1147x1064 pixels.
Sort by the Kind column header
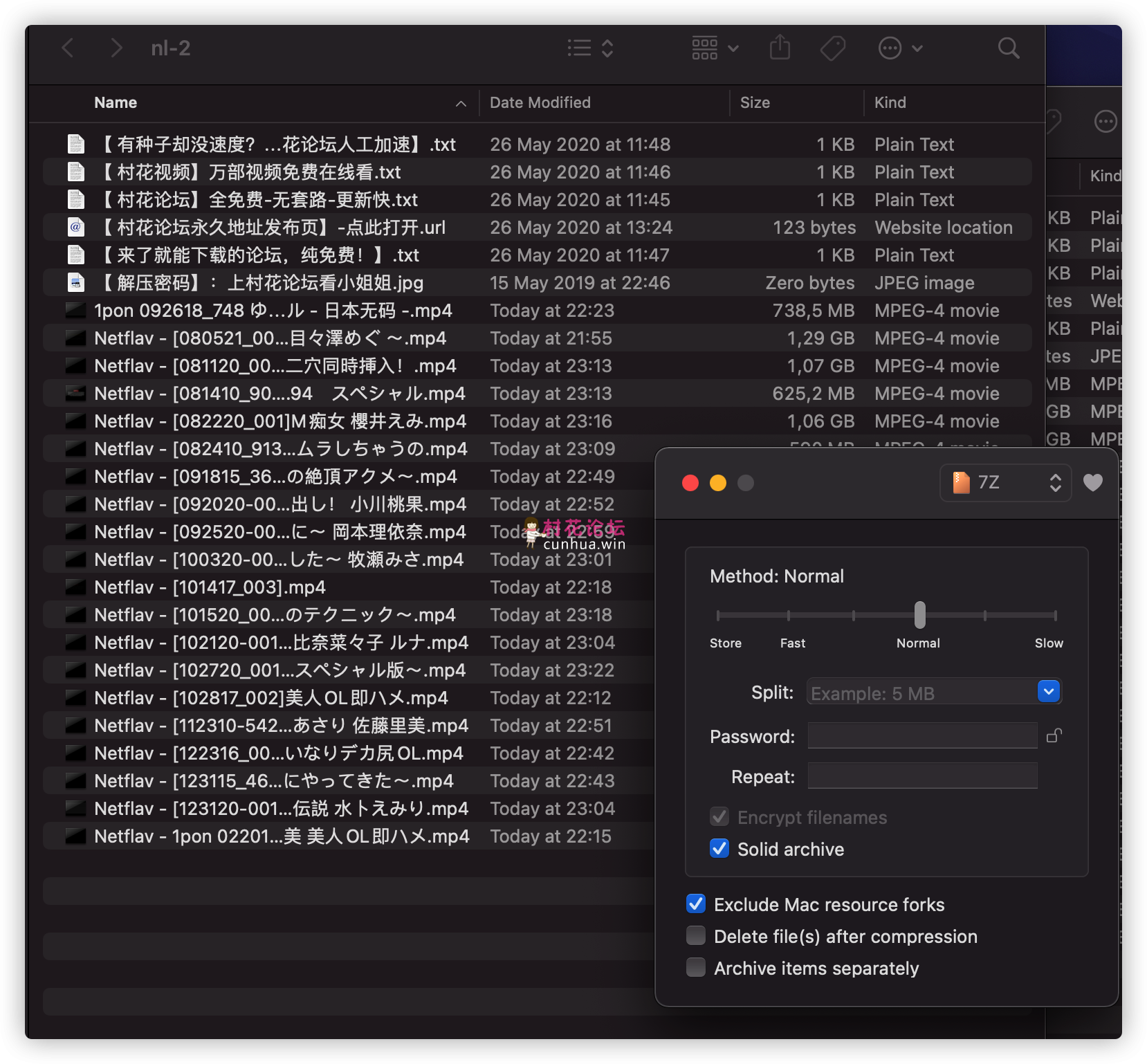pyautogui.click(x=890, y=102)
